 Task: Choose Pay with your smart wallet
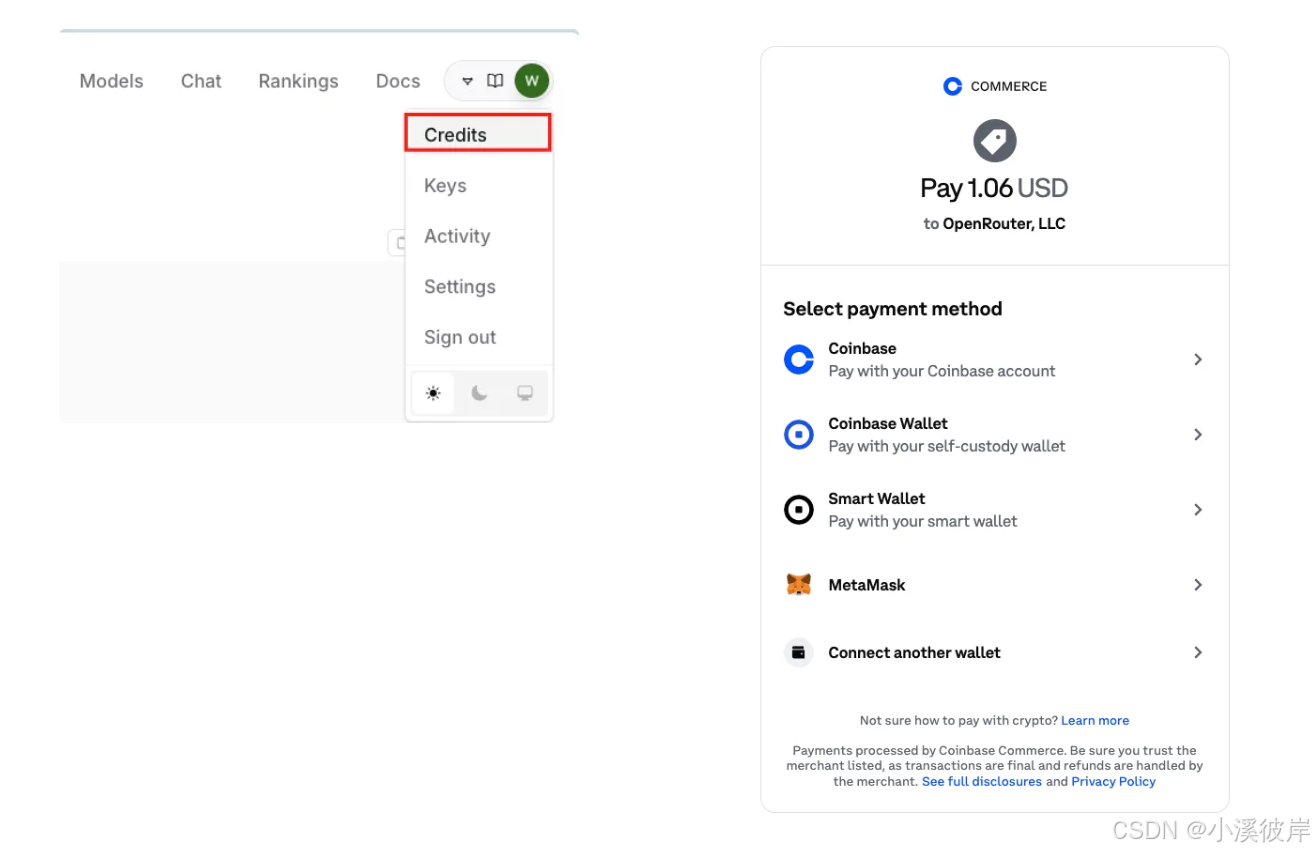point(923,521)
